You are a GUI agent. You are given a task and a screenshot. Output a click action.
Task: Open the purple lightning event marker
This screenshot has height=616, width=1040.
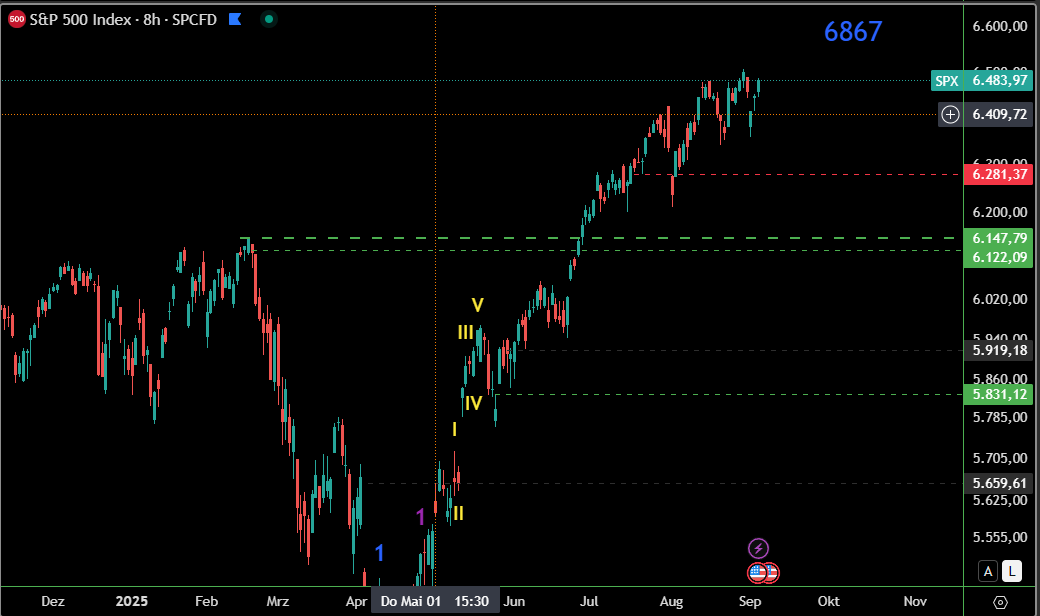[x=758, y=548]
